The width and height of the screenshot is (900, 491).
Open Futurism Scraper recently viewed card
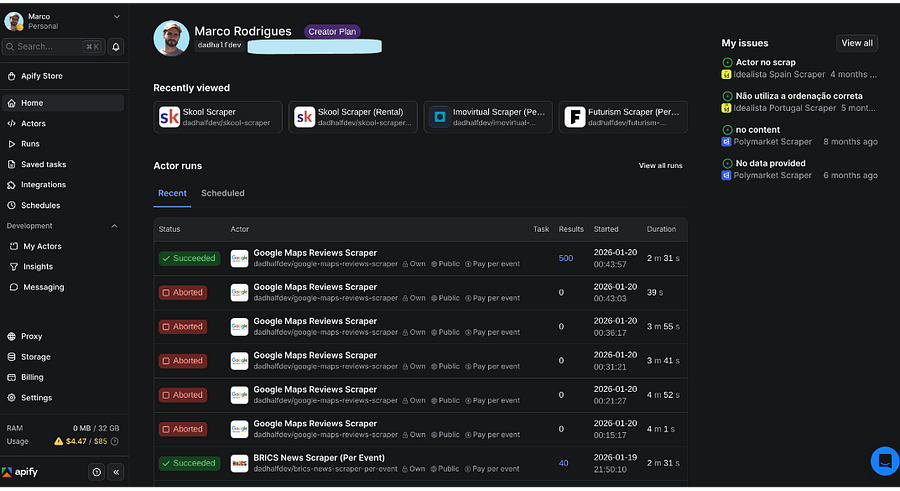(623, 117)
